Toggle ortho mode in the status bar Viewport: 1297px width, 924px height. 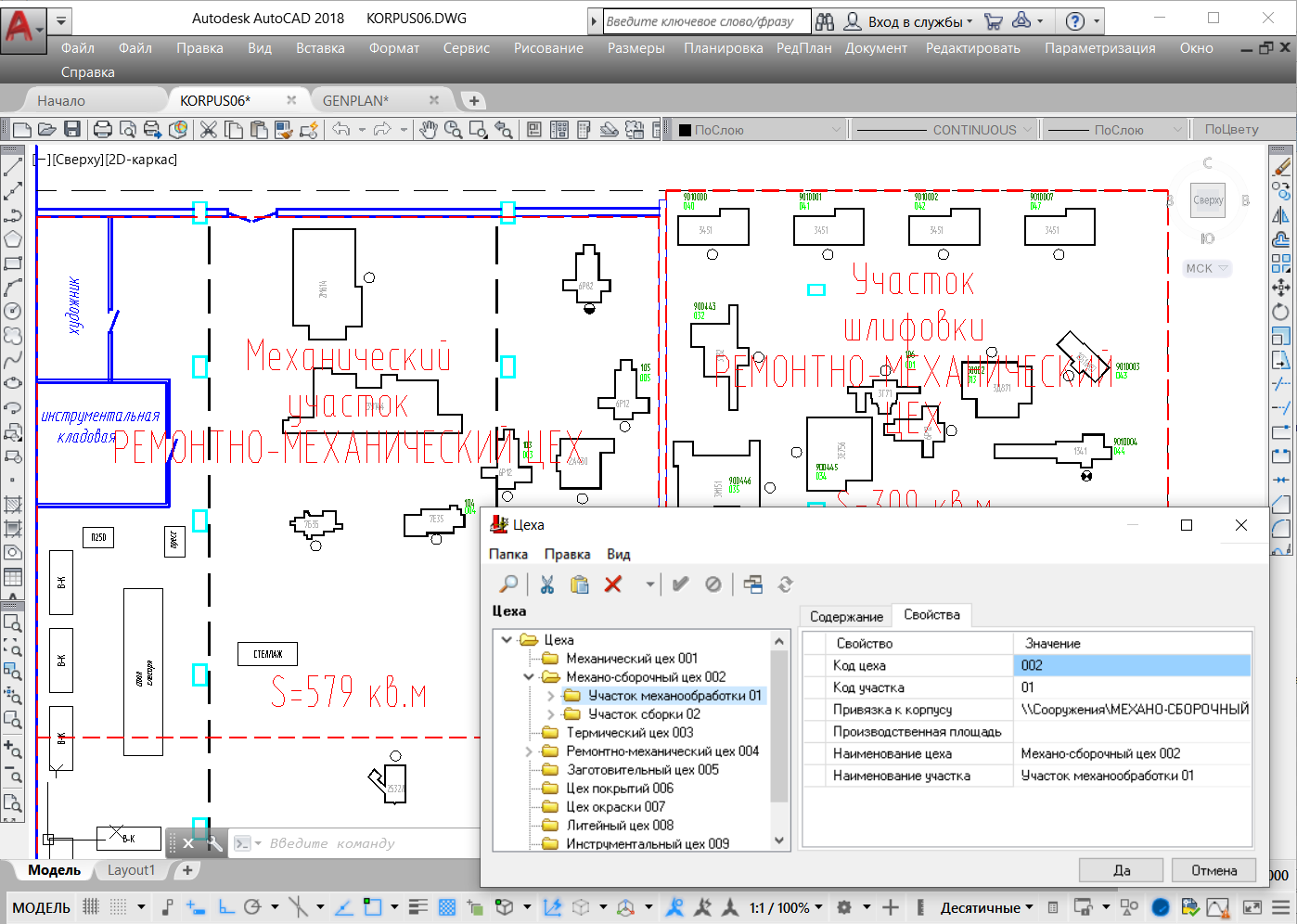point(225,907)
